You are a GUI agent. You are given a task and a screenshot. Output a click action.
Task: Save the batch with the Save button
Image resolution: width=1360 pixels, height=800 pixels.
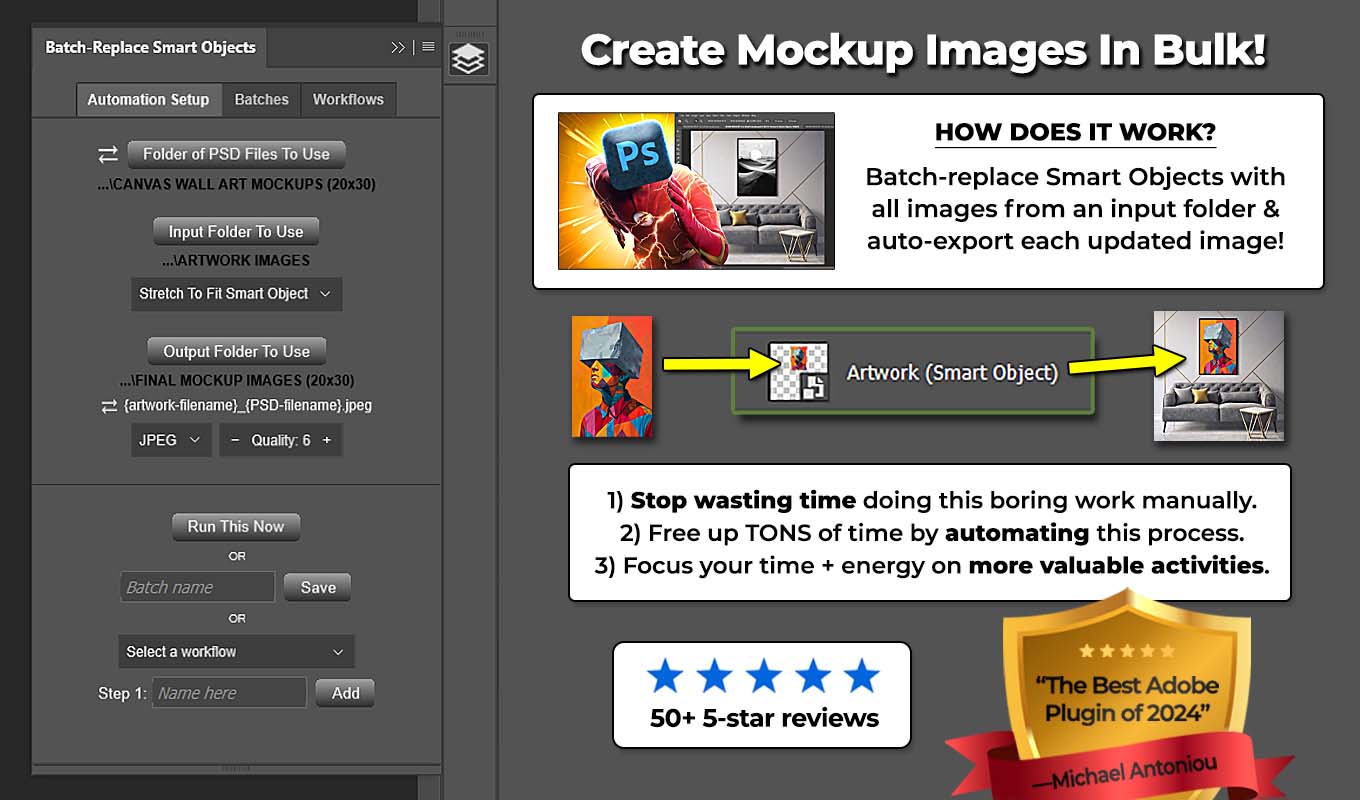[317, 587]
